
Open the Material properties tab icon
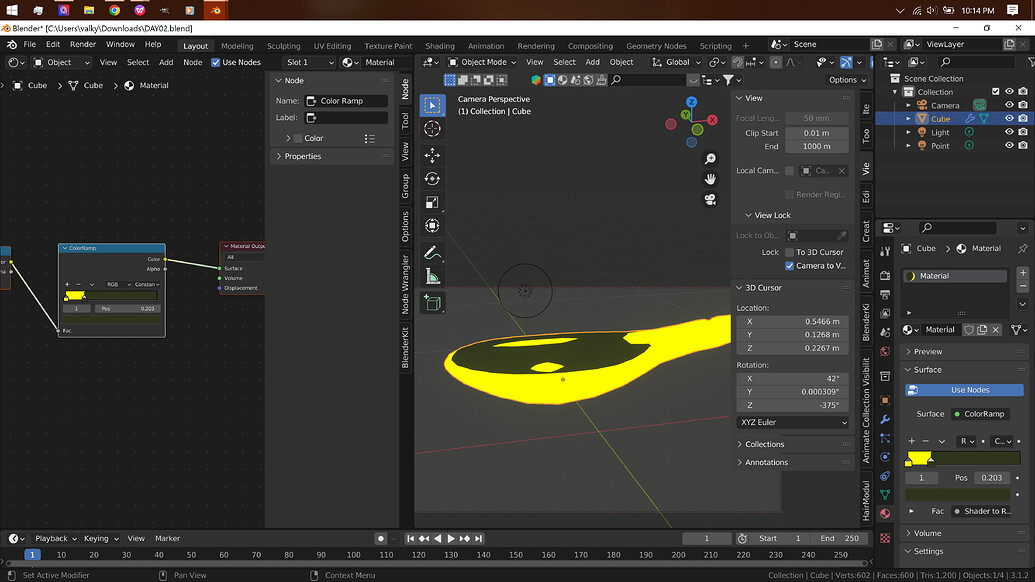tap(885, 513)
